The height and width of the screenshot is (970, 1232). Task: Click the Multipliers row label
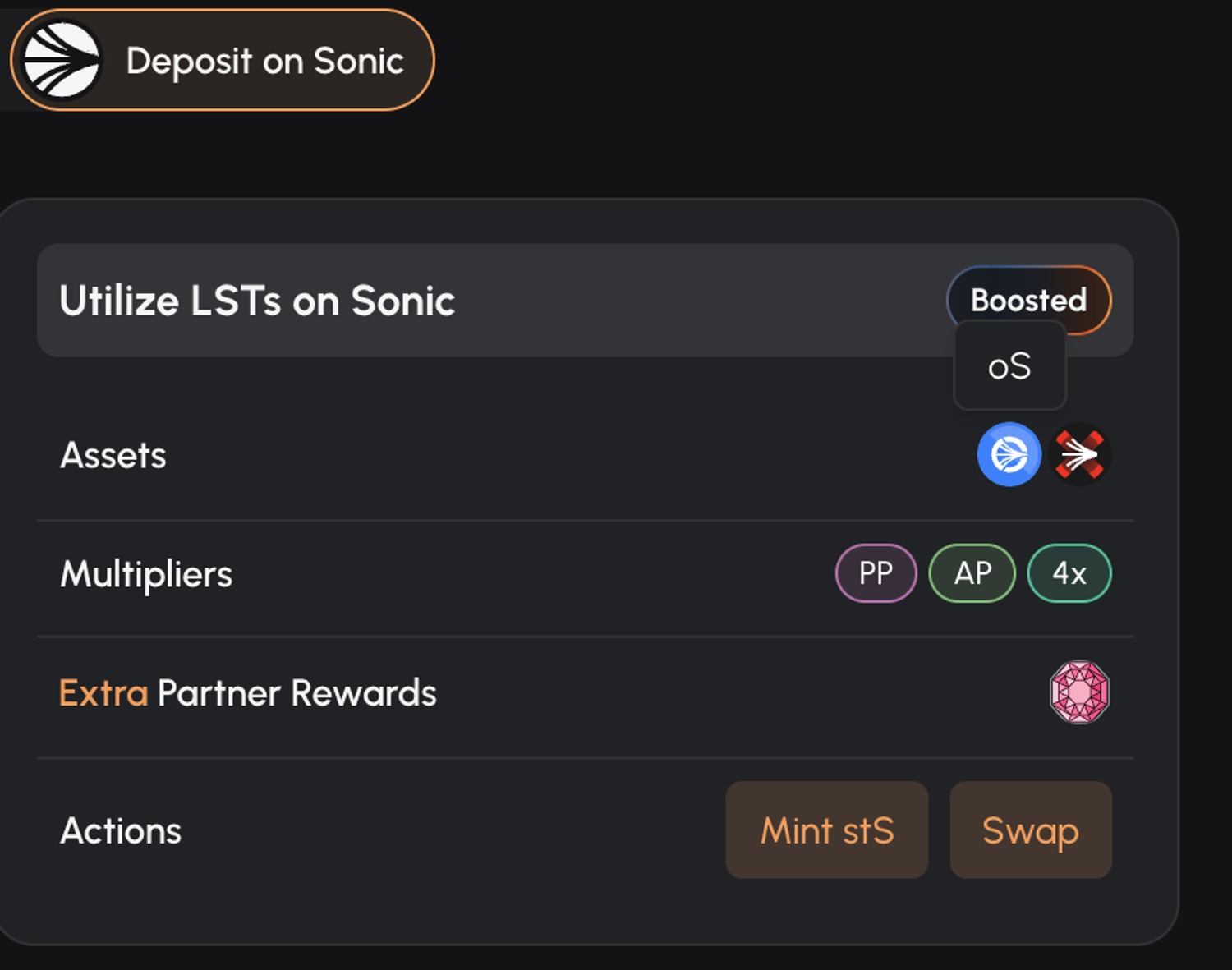coord(146,574)
